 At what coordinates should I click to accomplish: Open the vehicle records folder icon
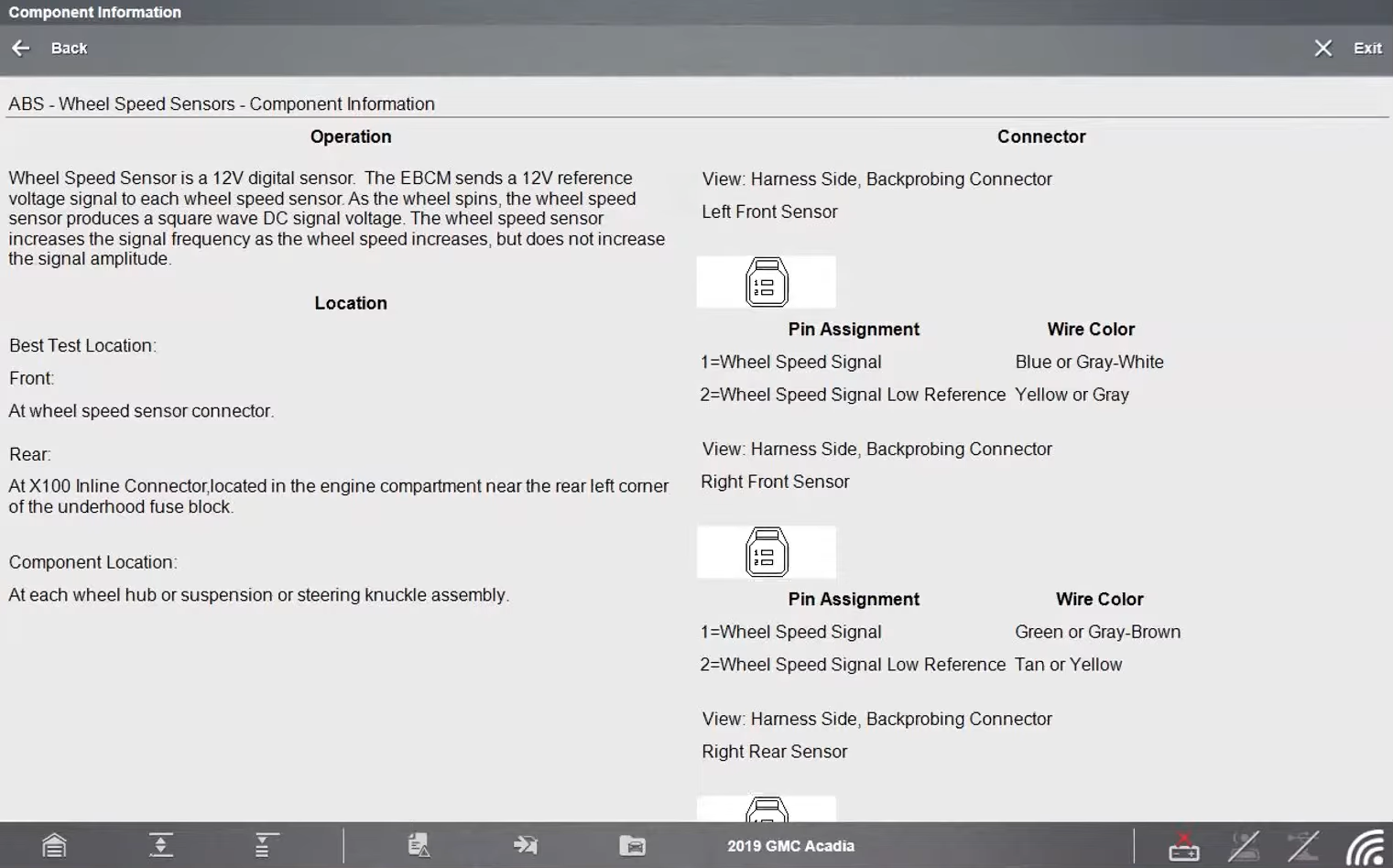632,845
